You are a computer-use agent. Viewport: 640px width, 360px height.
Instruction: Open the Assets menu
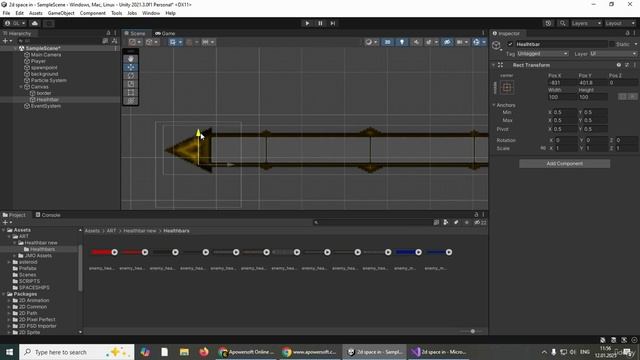point(36,13)
